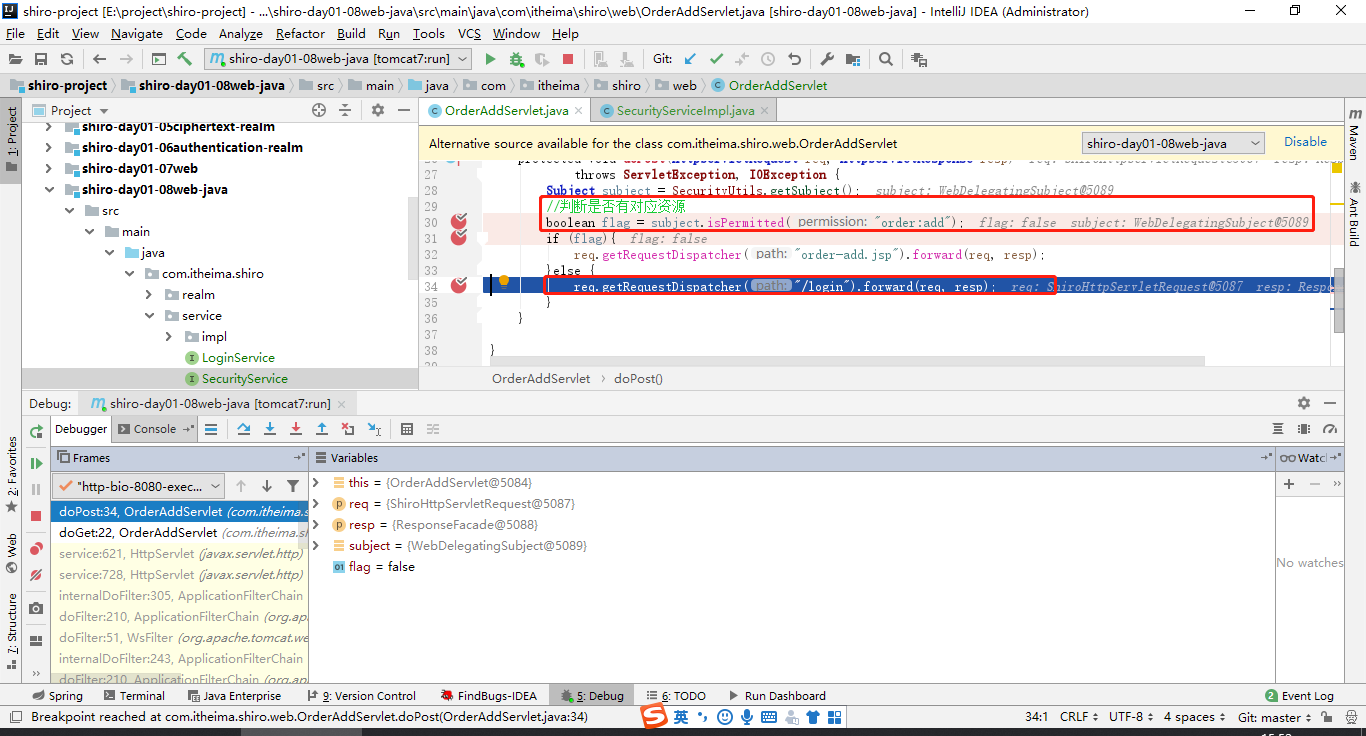Click Step Out in debugger toolbar
This screenshot has height=736, width=1366.
[322, 429]
